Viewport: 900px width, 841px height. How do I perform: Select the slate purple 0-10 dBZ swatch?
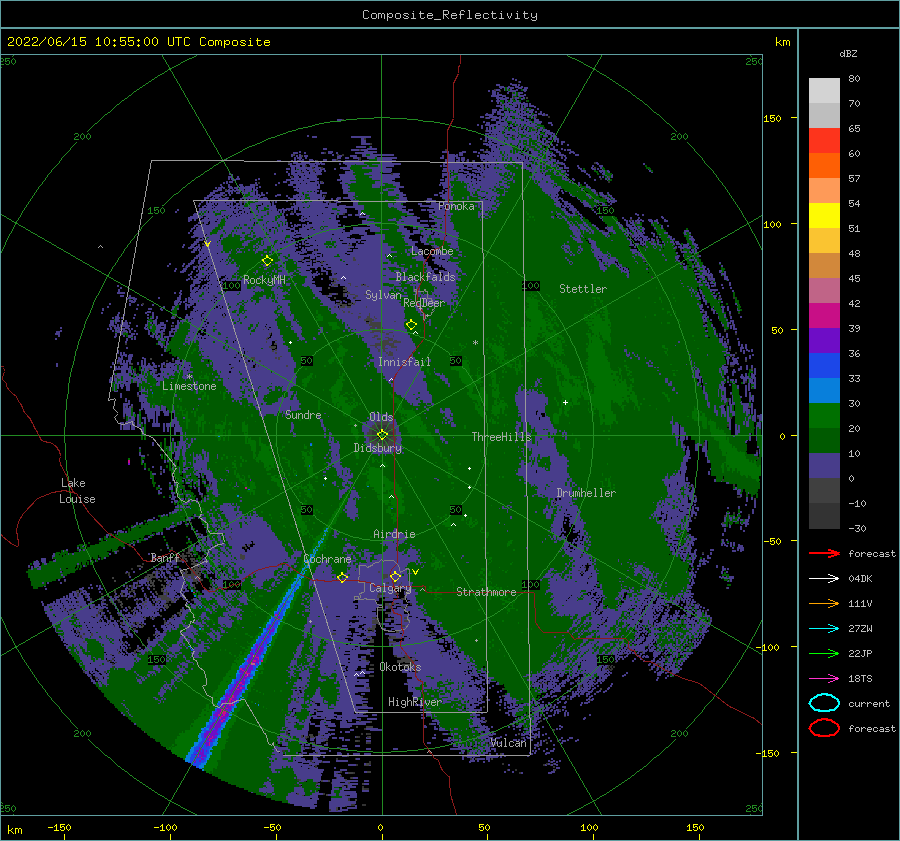click(824, 466)
